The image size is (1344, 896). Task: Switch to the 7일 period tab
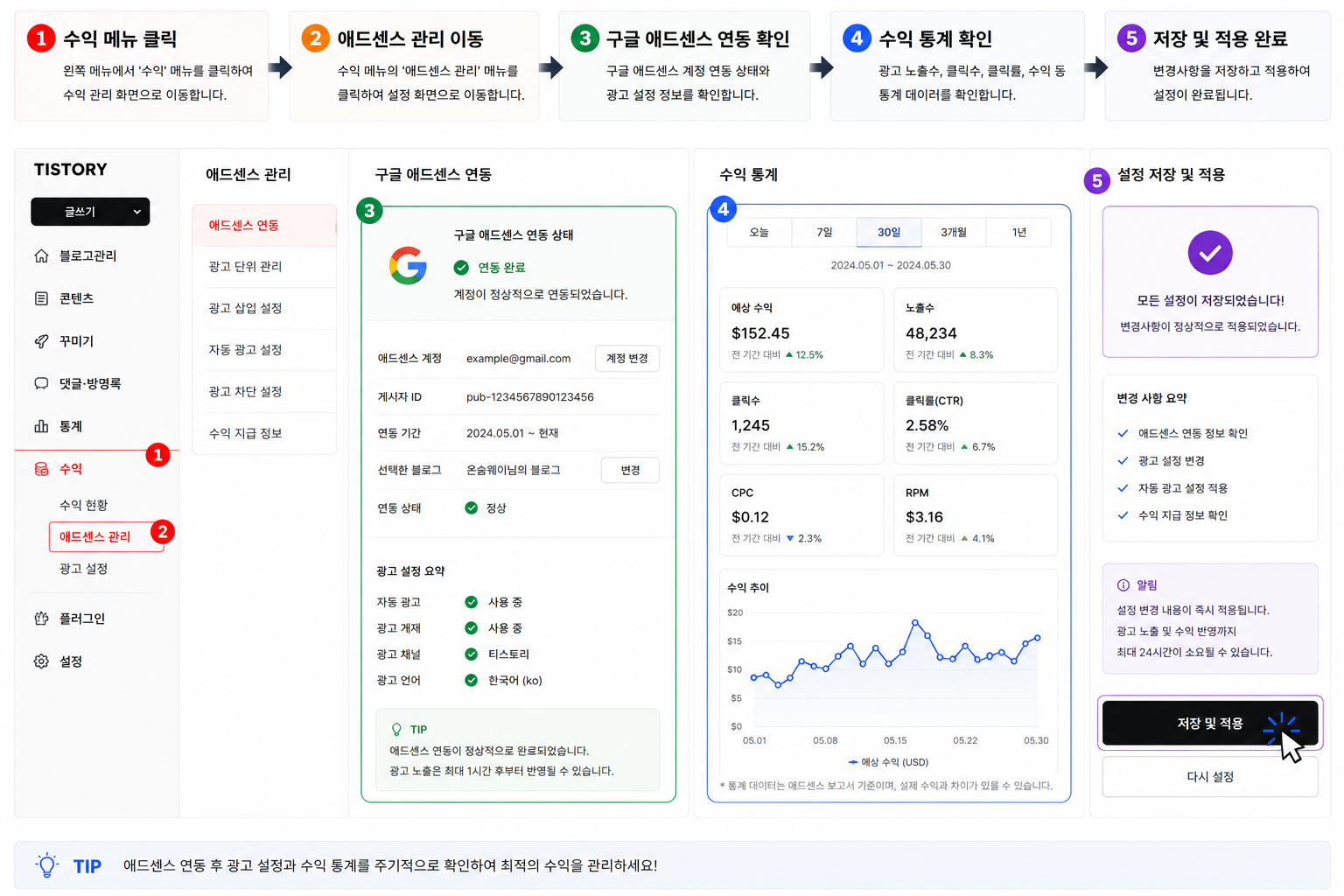tap(824, 233)
